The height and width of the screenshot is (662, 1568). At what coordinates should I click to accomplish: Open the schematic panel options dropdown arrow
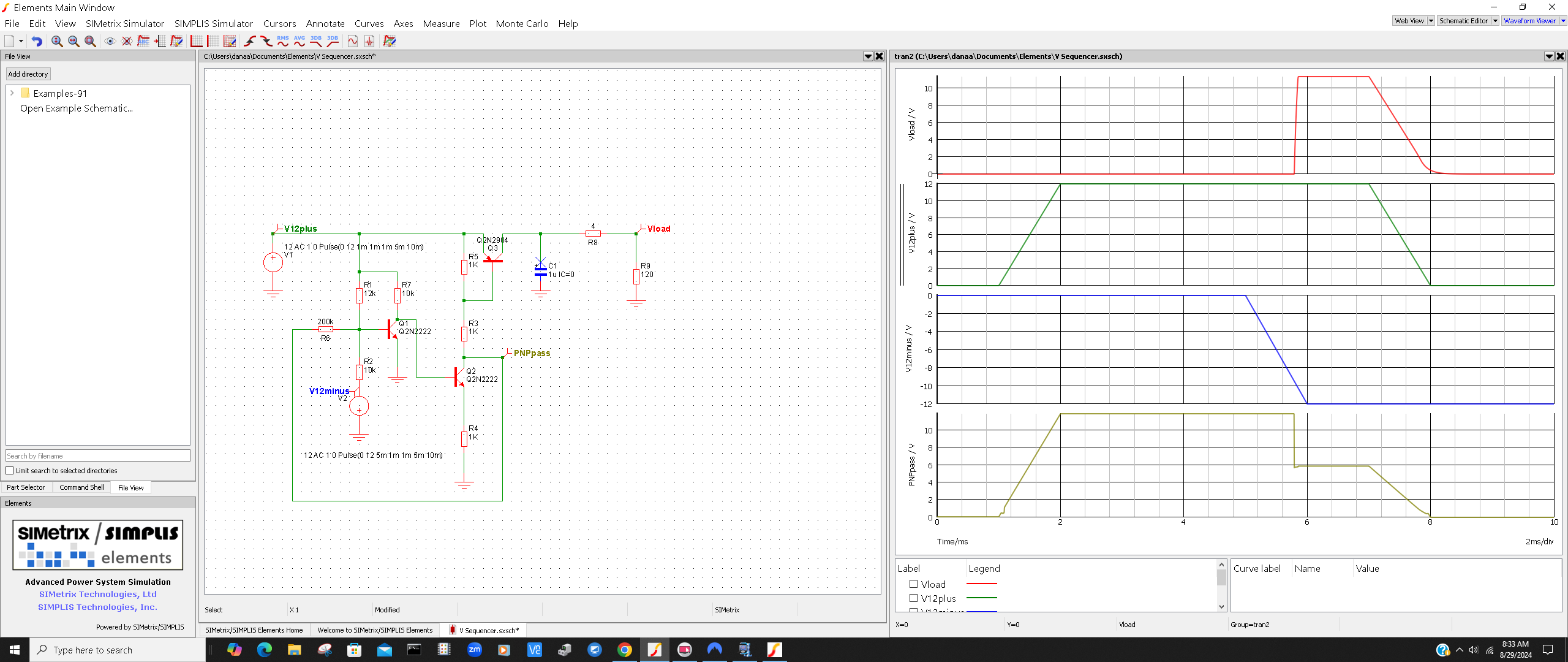tap(868, 56)
